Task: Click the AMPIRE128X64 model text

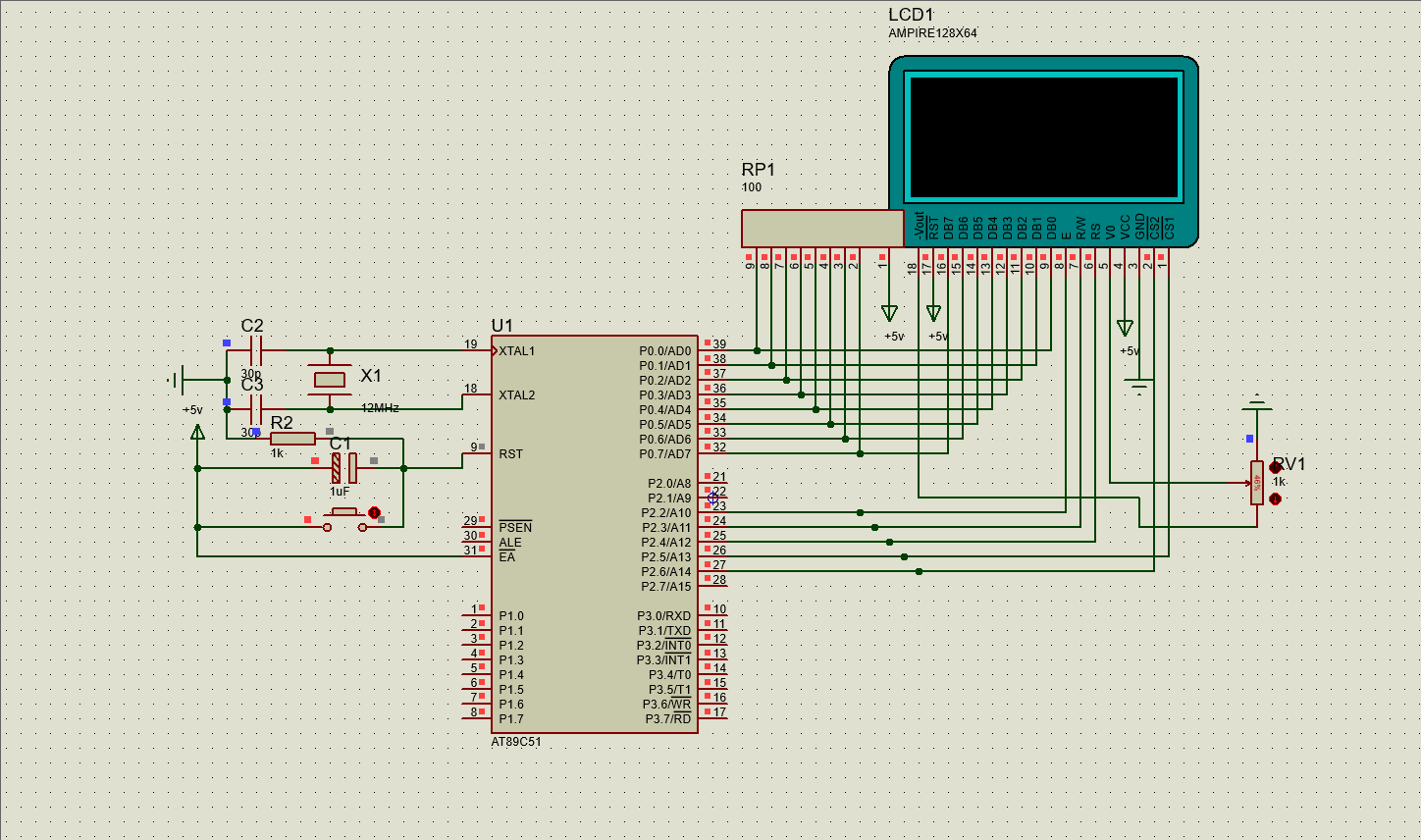Action: [932, 33]
